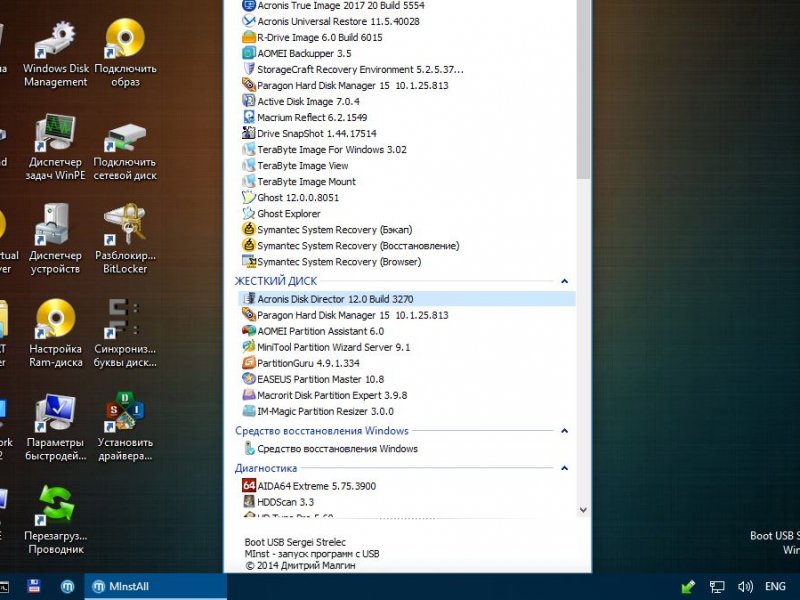Launch Acronis Universal Restore 11.5.40028
800x600 pixels.
point(331,21)
